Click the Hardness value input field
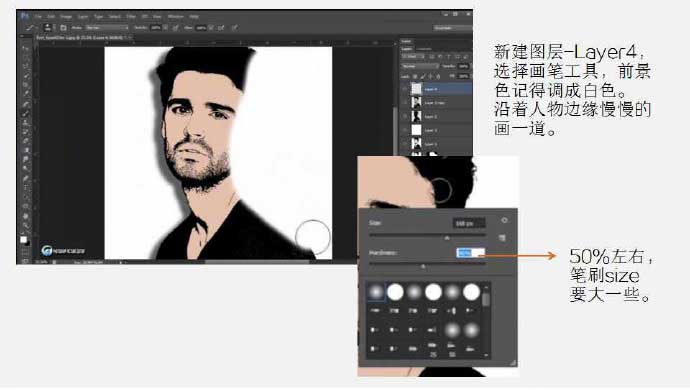 click(x=470, y=253)
